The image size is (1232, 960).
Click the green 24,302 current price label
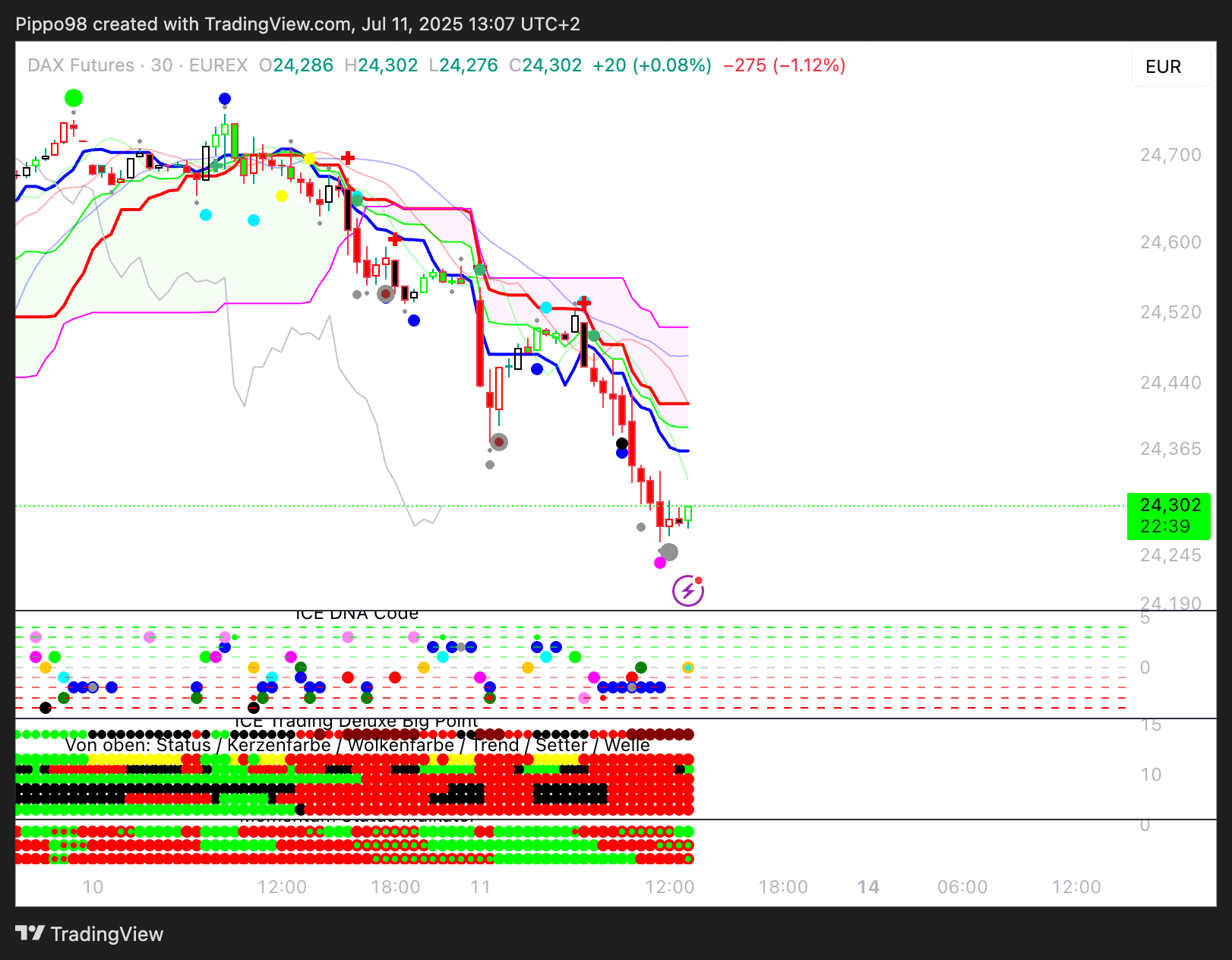pos(1169,516)
